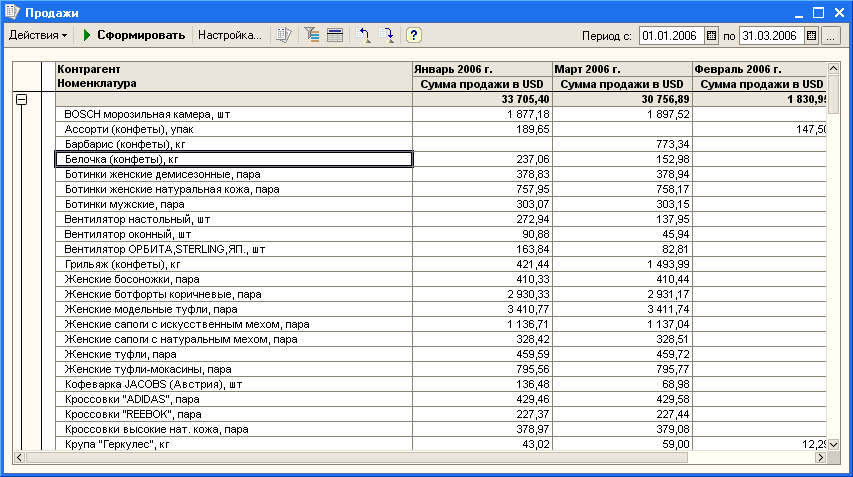
Task: Select row Вентилятор ОРБИТА,STERLING,ЯП., шт
Action: point(234,249)
